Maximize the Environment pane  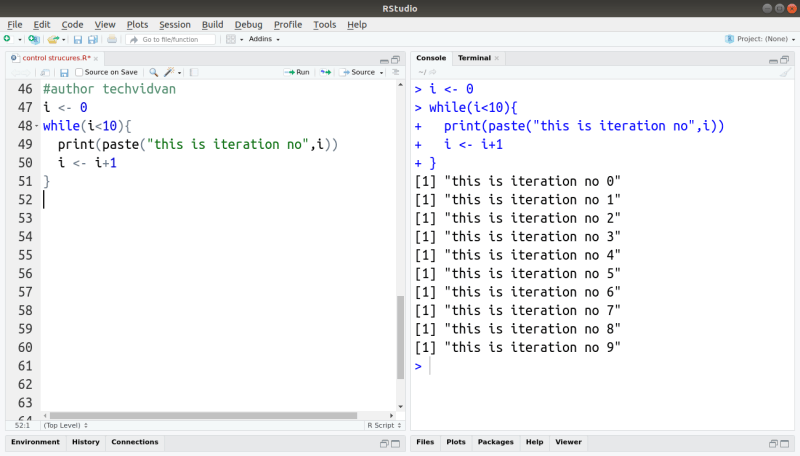[395, 444]
